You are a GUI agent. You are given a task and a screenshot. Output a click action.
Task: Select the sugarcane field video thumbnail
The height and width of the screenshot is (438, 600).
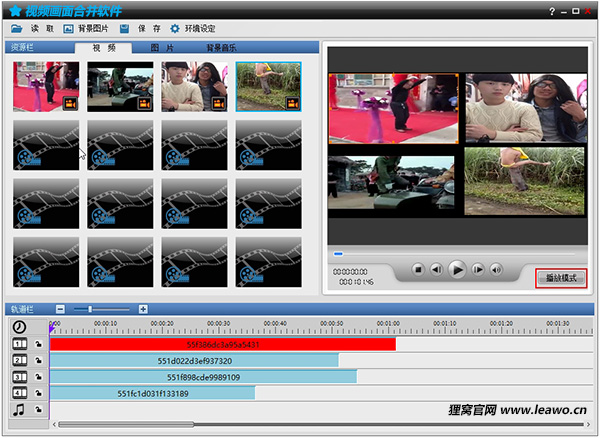(269, 87)
